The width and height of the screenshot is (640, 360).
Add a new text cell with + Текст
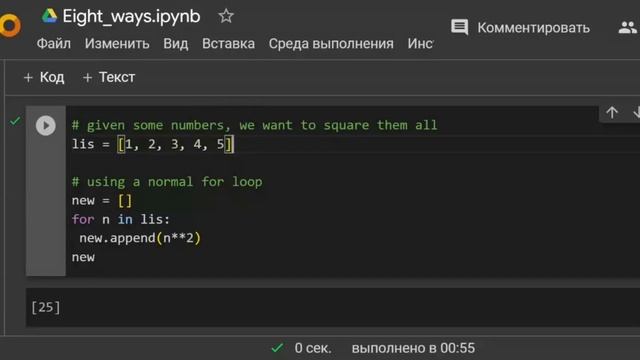(109, 77)
